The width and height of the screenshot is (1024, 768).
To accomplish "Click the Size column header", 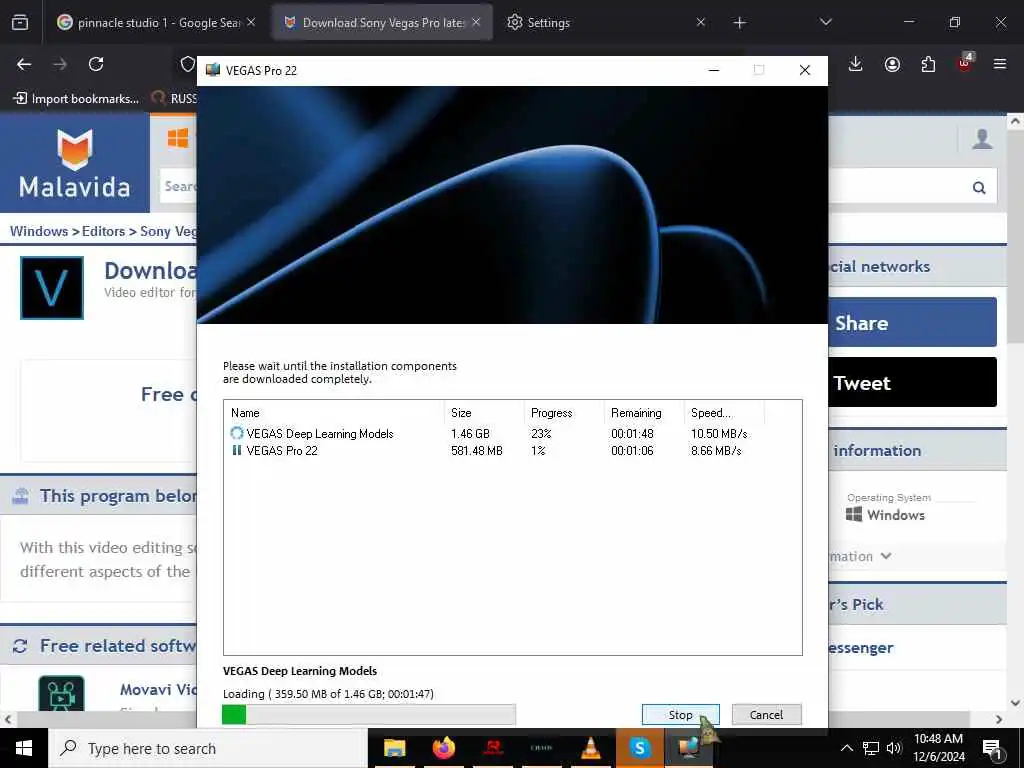I will click(484, 413).
